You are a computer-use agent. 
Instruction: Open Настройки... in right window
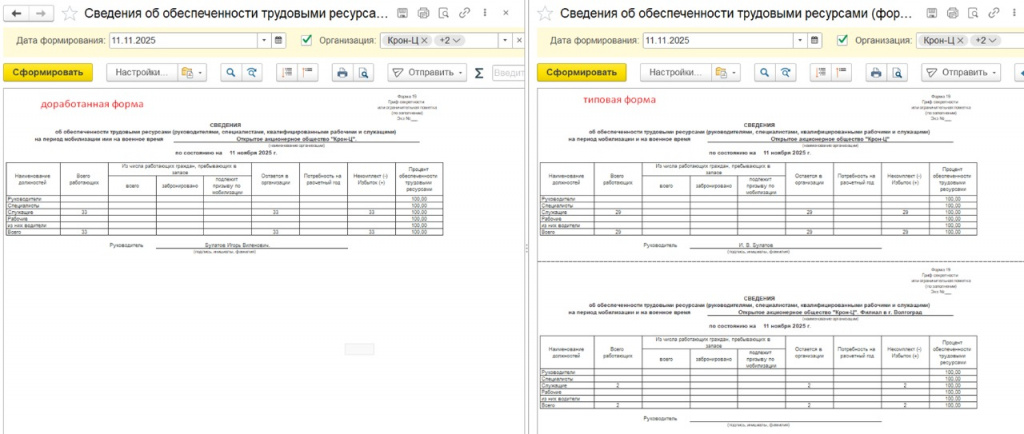point(676,72)
